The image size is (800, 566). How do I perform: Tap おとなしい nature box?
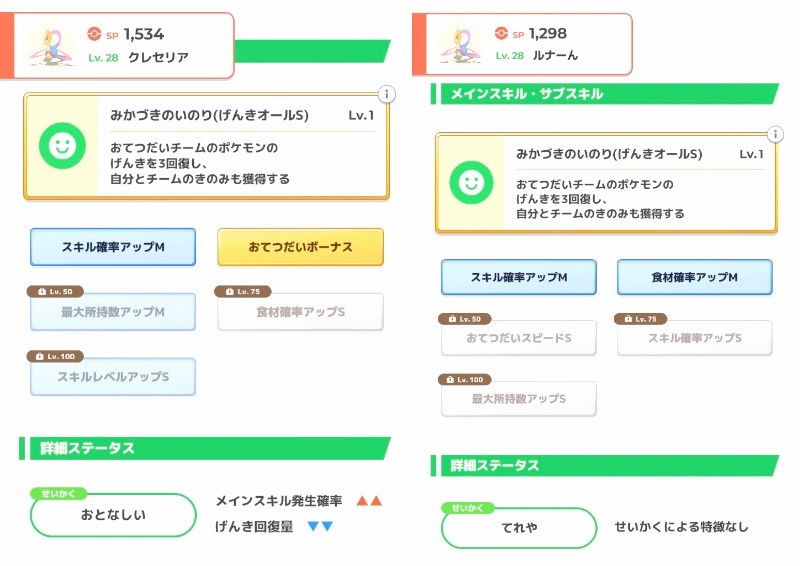113,516
